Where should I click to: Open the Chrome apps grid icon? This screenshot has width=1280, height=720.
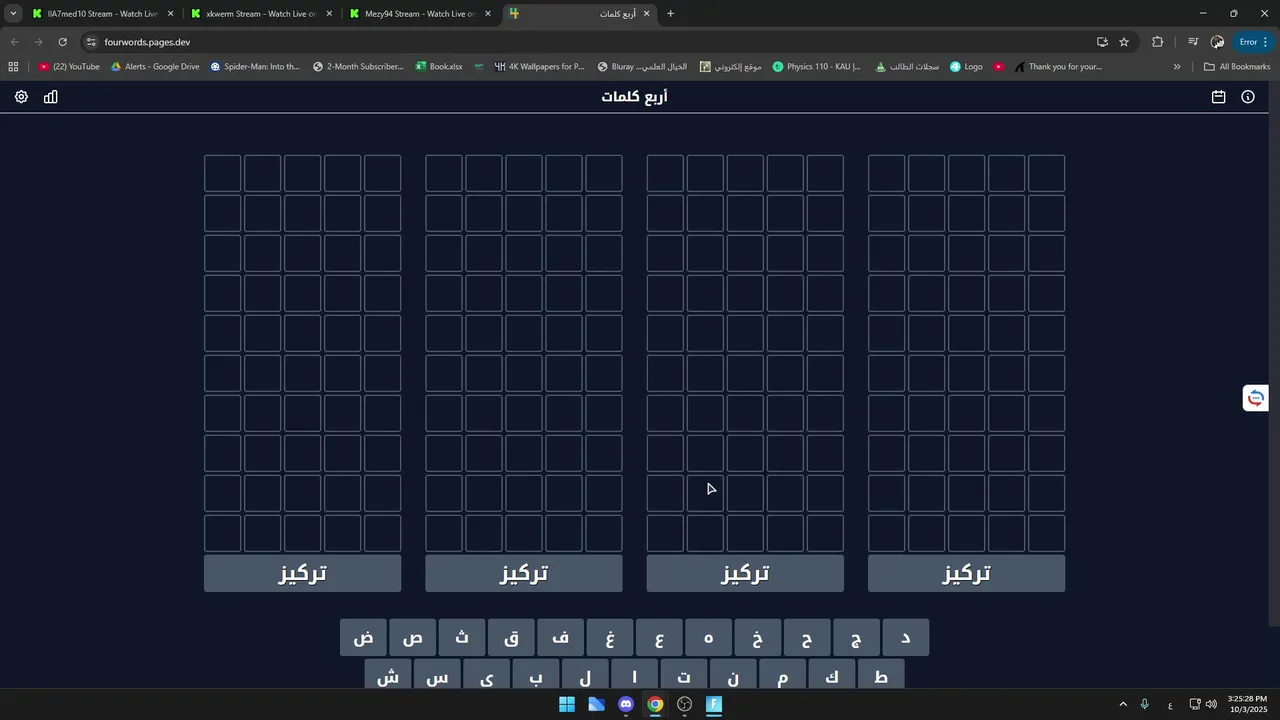pyautogui.click(x=13, y=67)
